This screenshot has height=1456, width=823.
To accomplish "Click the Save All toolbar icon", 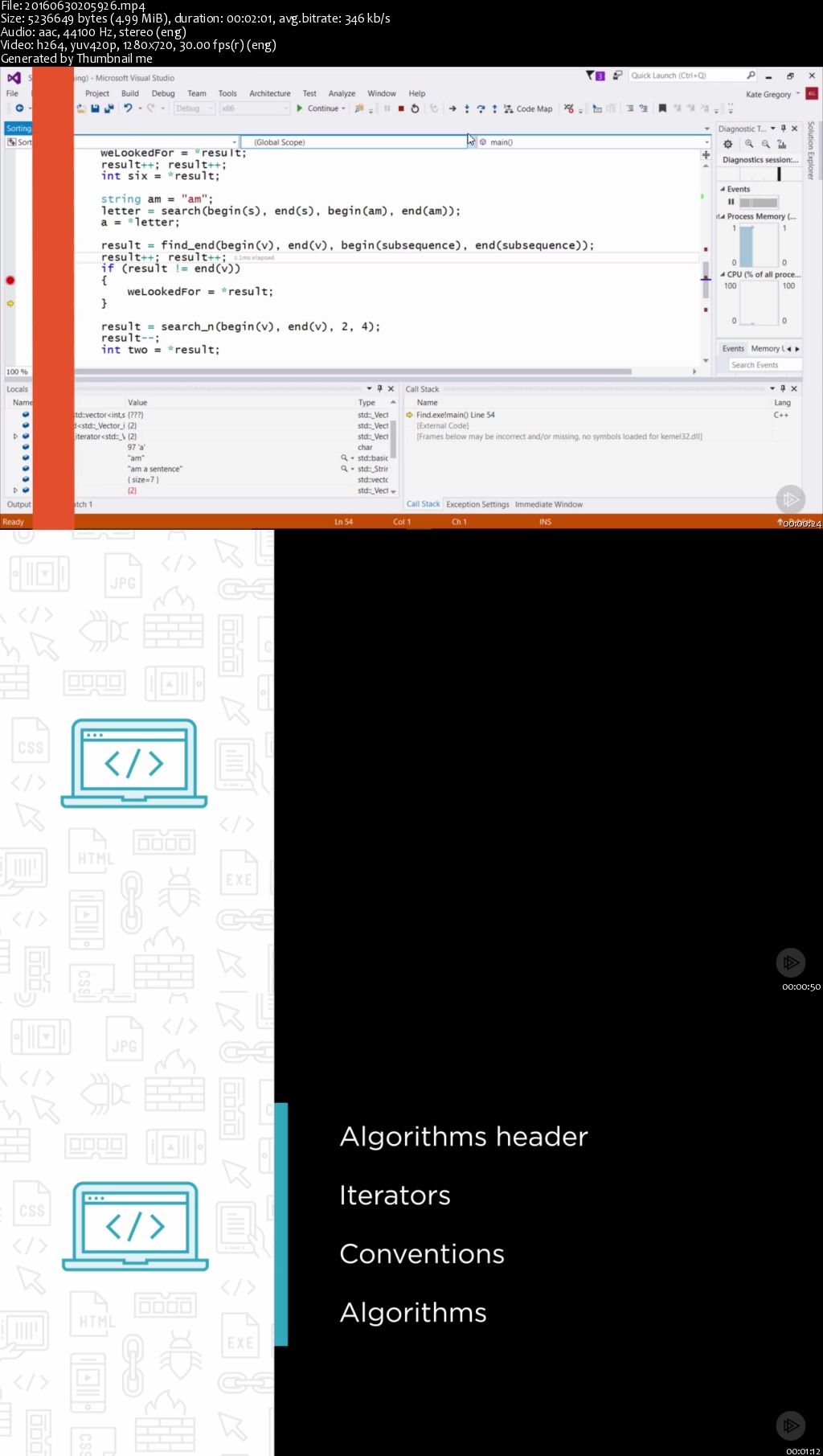I will (109, 109).
